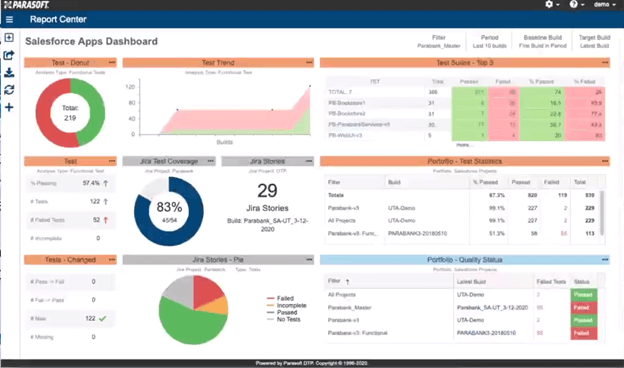Click the % Passed column header in Test Suites
Image resolution: width=624 pixels, height=368 pixels.
pos(541,82)
